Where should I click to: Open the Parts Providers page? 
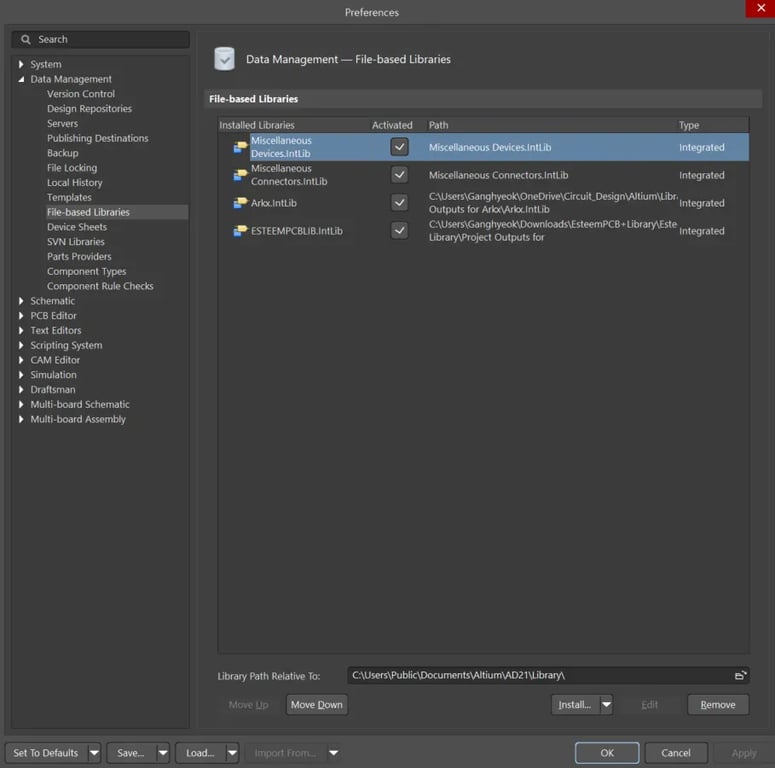click(79, 257)
